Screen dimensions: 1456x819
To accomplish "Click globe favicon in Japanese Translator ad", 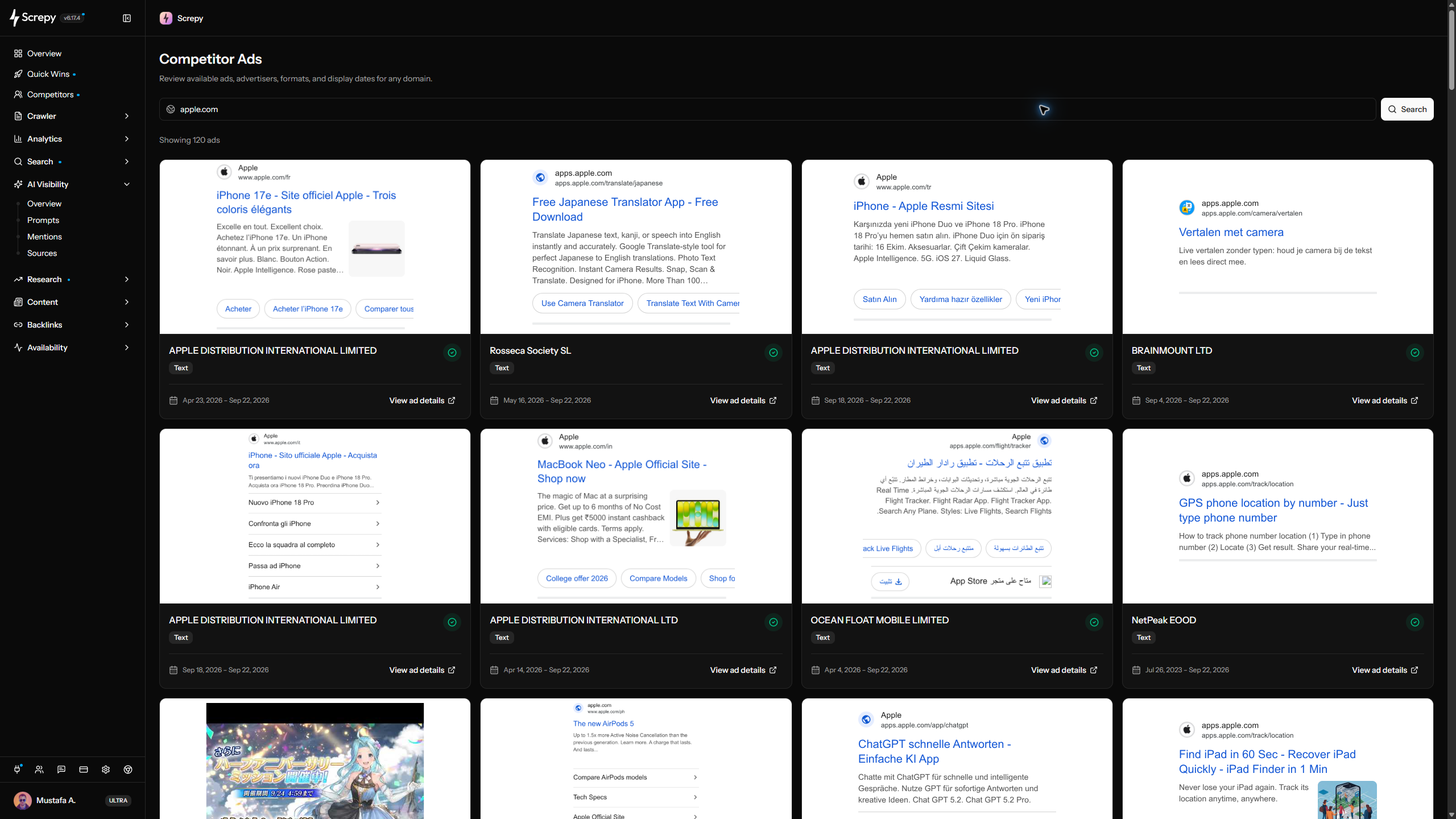I will 540,177.
